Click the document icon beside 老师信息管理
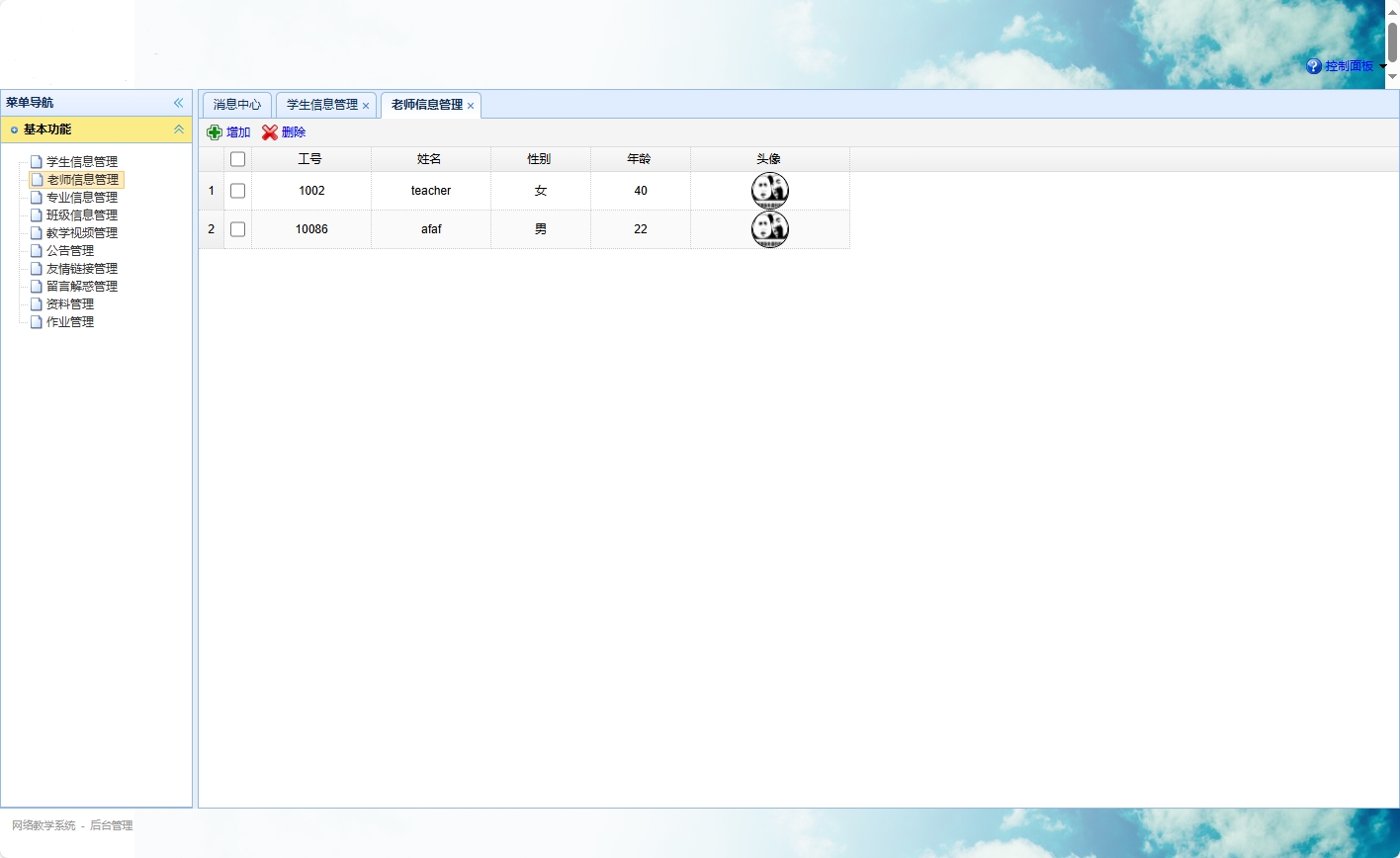The height and width of the screenshot is (858, 1400). [x=37, y=180]
